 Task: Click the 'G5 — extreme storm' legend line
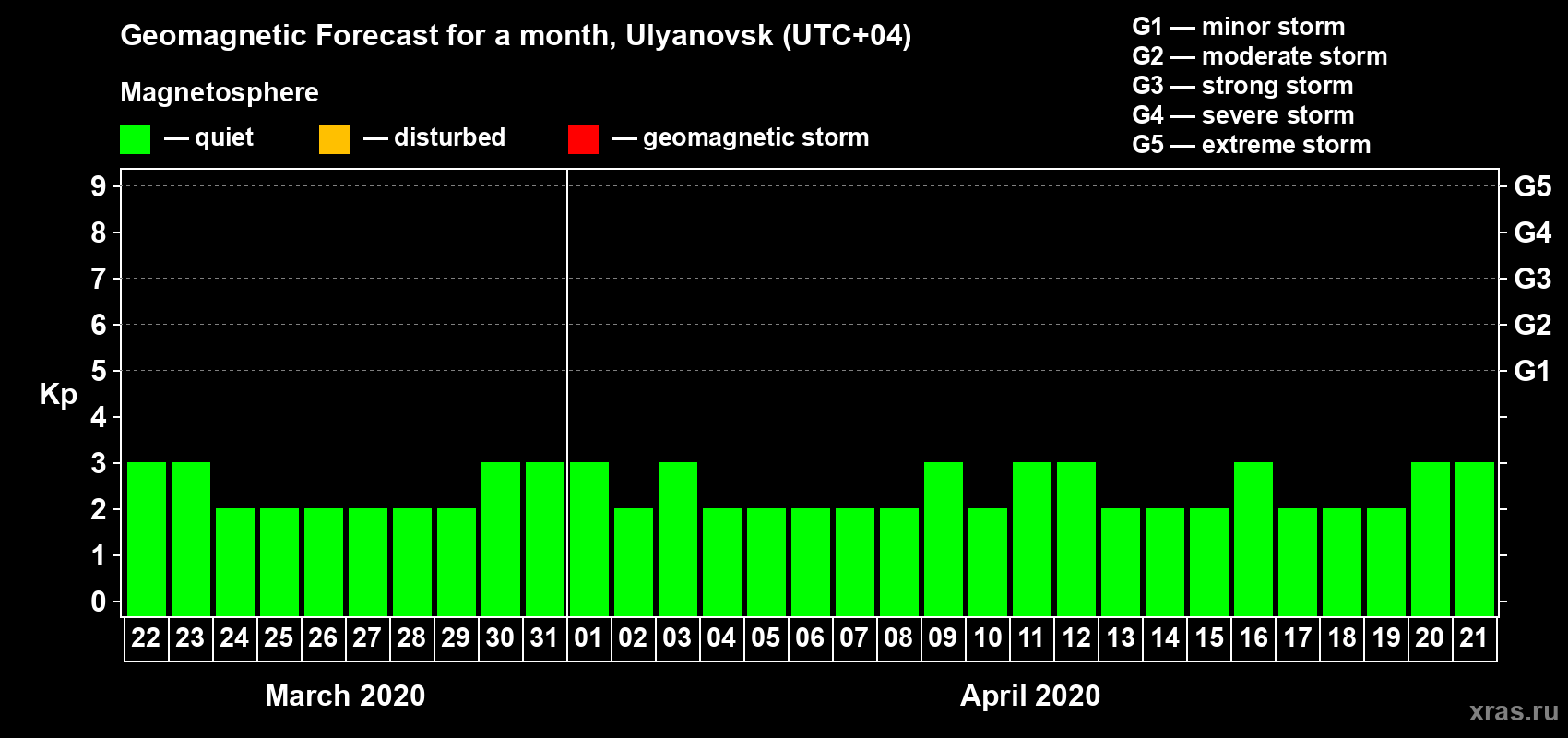point(1252,145)
